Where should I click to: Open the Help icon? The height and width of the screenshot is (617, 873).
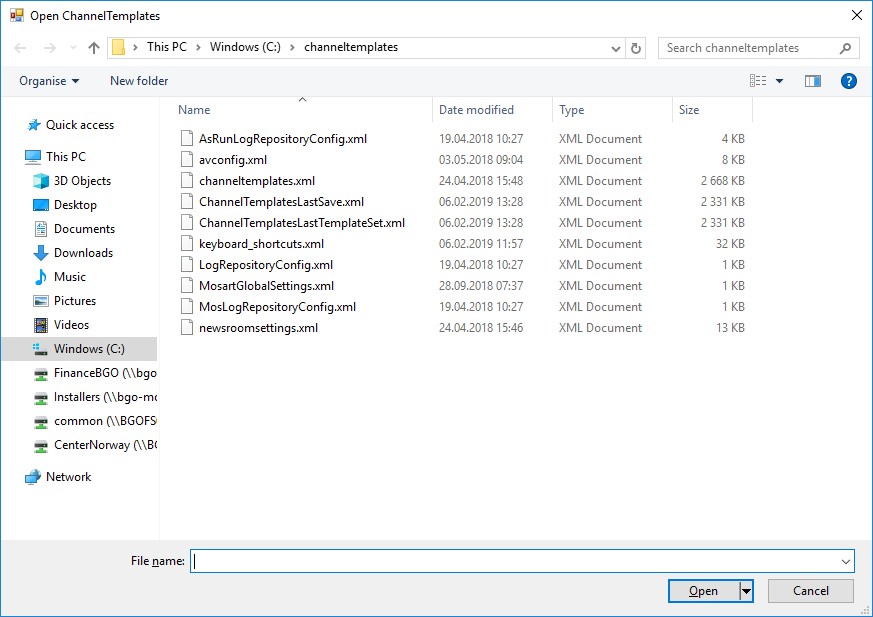(849, 81)
